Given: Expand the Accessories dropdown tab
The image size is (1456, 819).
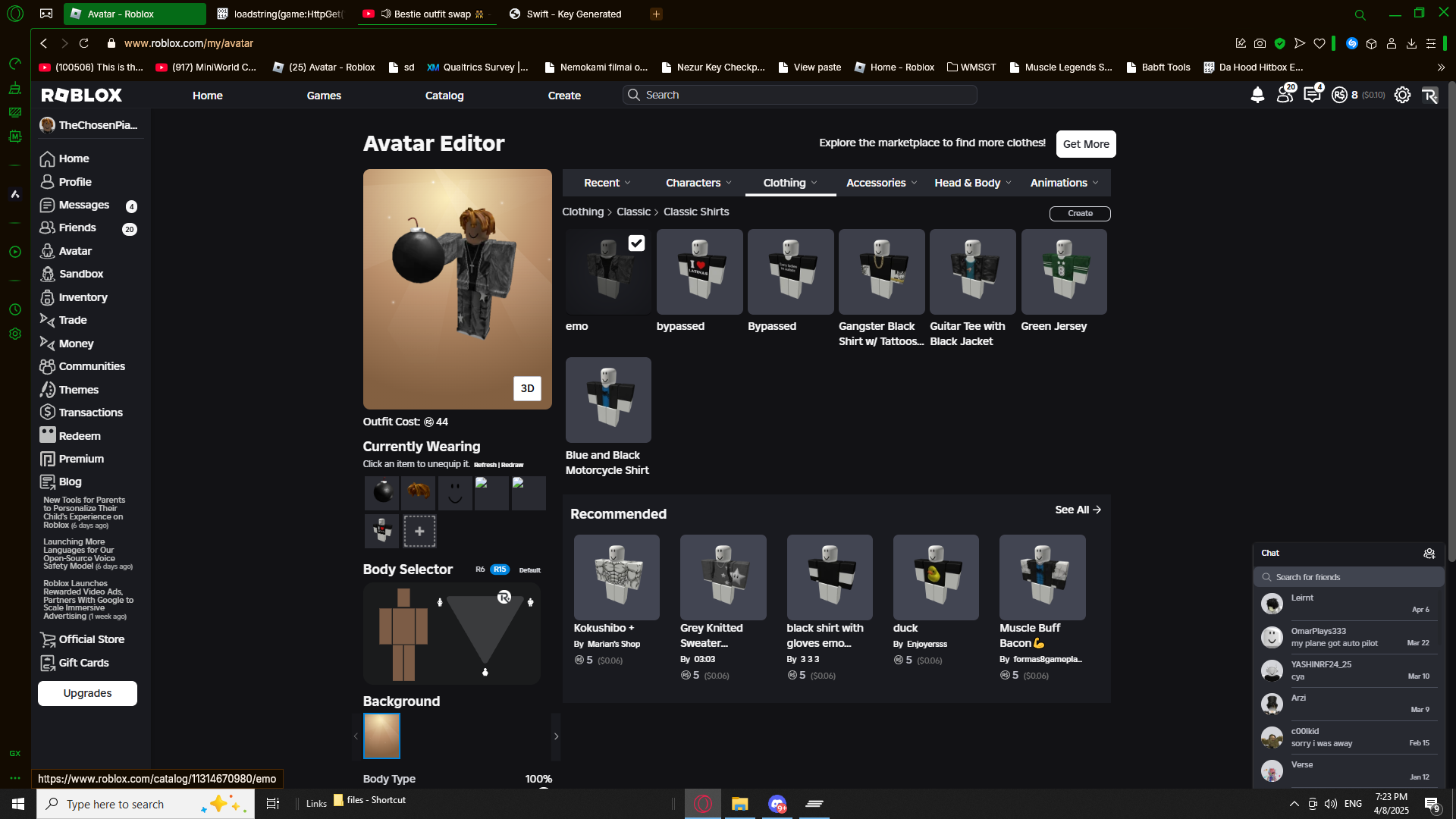Looking at the screenshot, I should click(881, 183).
